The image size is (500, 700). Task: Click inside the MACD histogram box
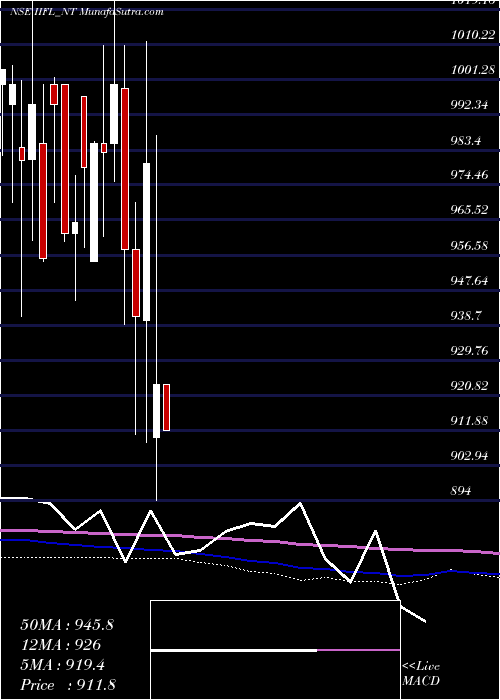pyautogui.click(x=275, y=650)
